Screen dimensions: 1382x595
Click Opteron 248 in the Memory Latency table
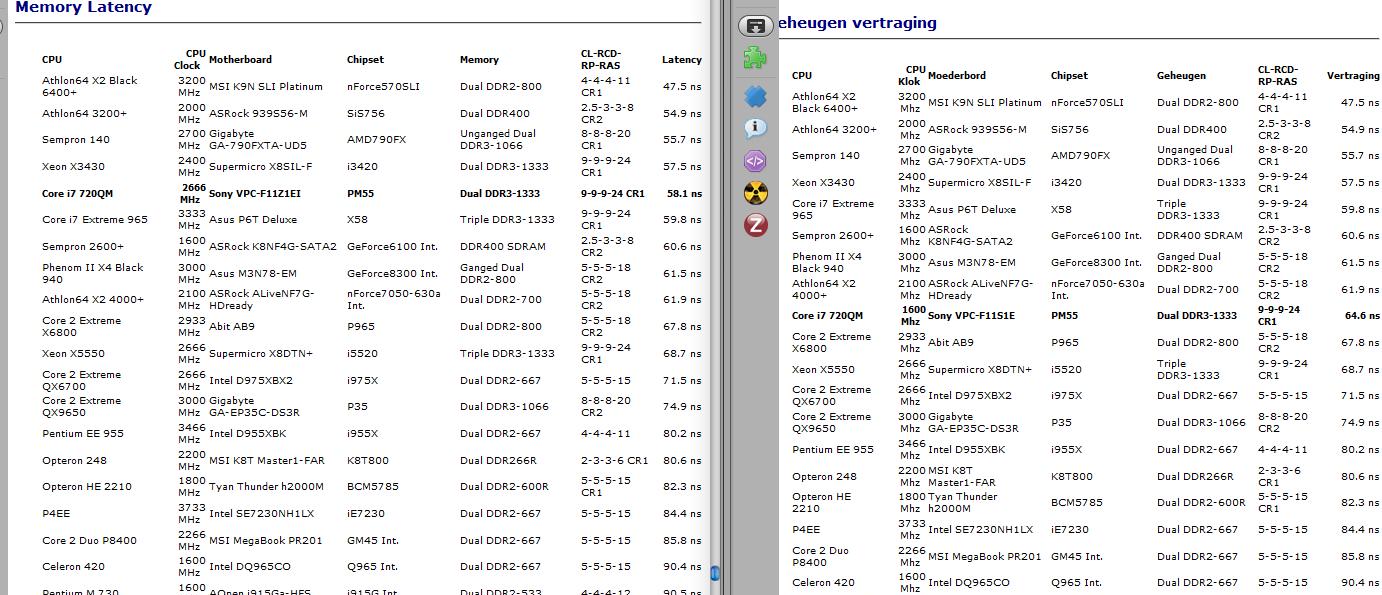click(74, 461)
